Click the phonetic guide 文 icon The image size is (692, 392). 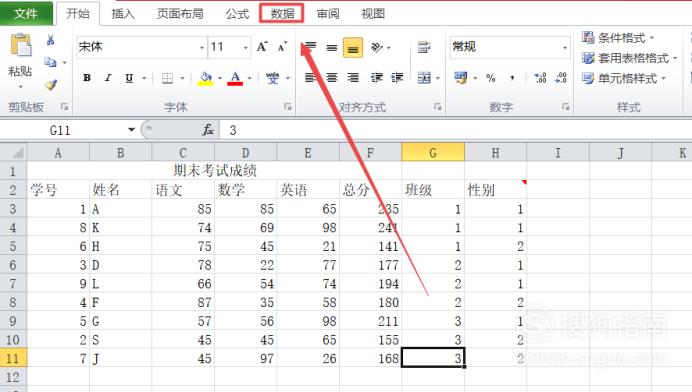point(272,78)
